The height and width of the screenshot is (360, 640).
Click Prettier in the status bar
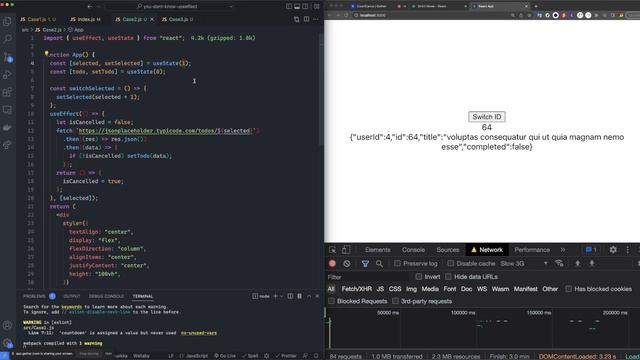pos(286,356)
